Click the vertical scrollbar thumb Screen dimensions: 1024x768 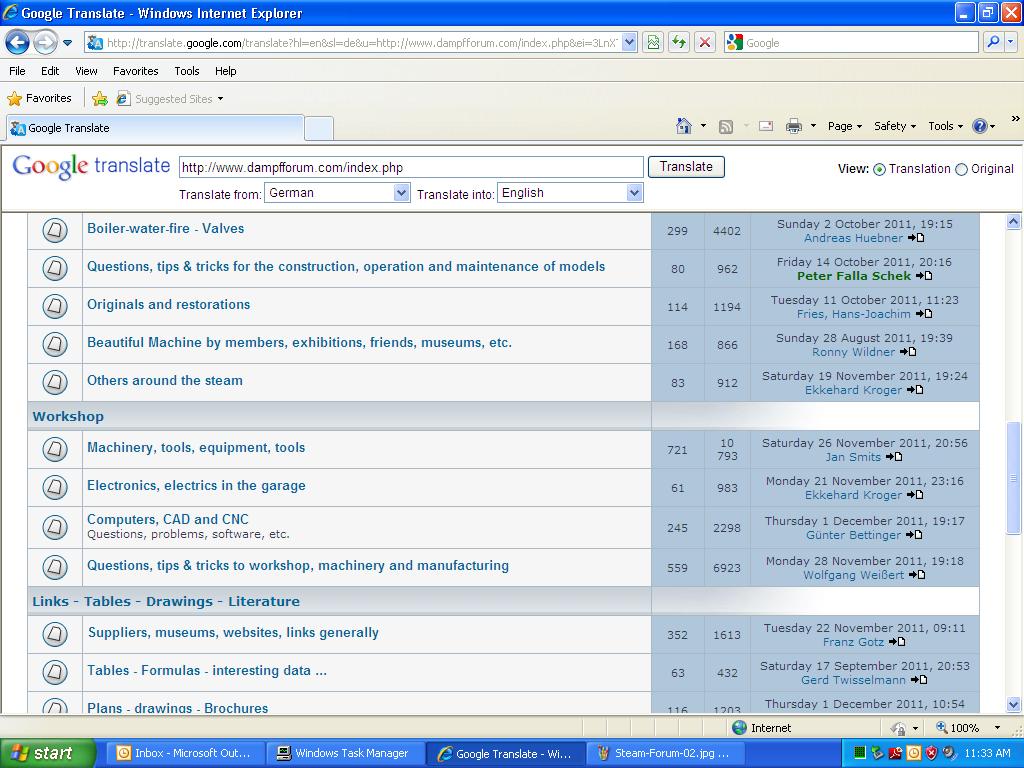[x=1014, y=477]
